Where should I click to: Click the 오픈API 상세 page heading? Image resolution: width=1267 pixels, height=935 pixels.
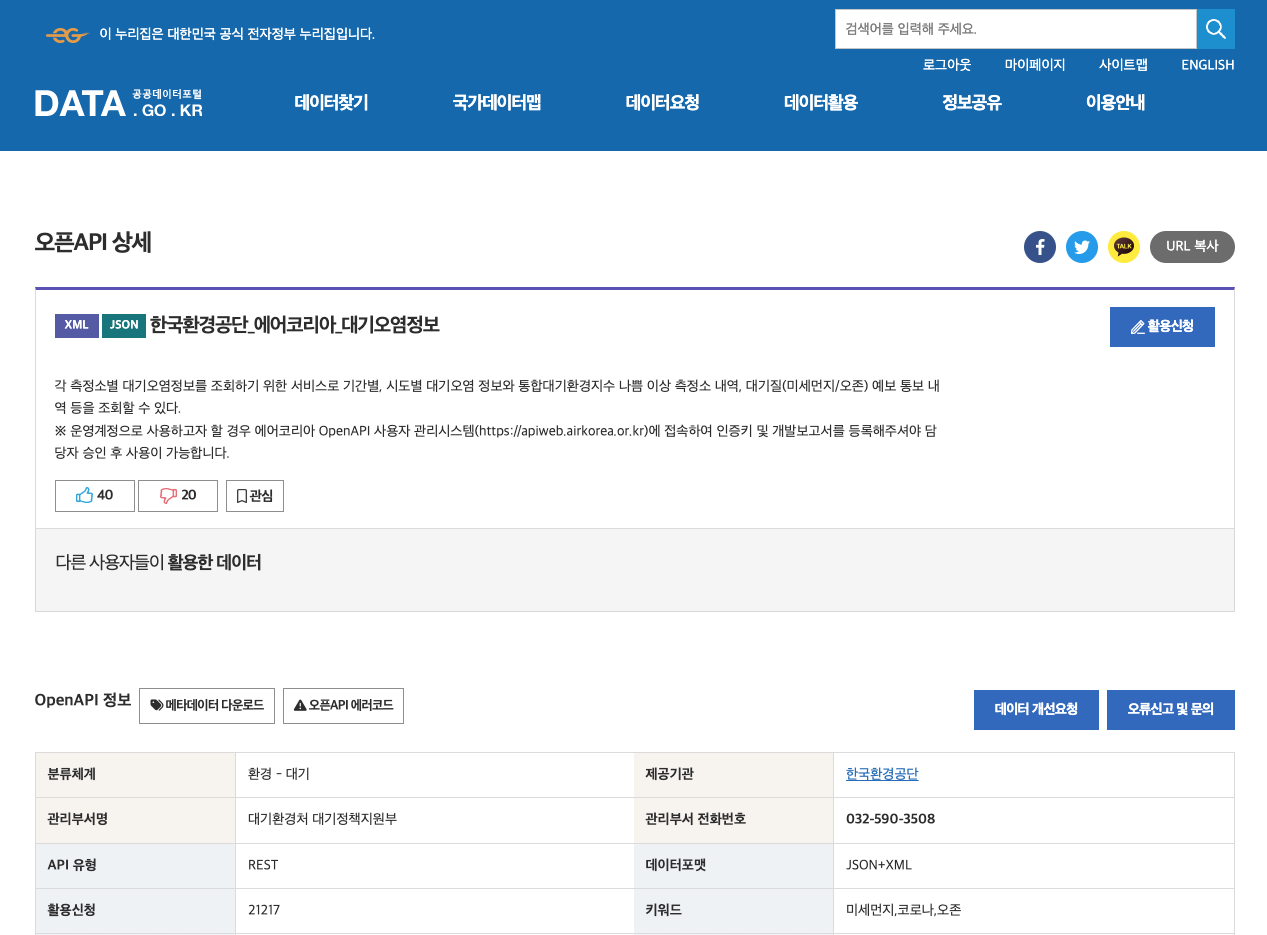point(93,242)
